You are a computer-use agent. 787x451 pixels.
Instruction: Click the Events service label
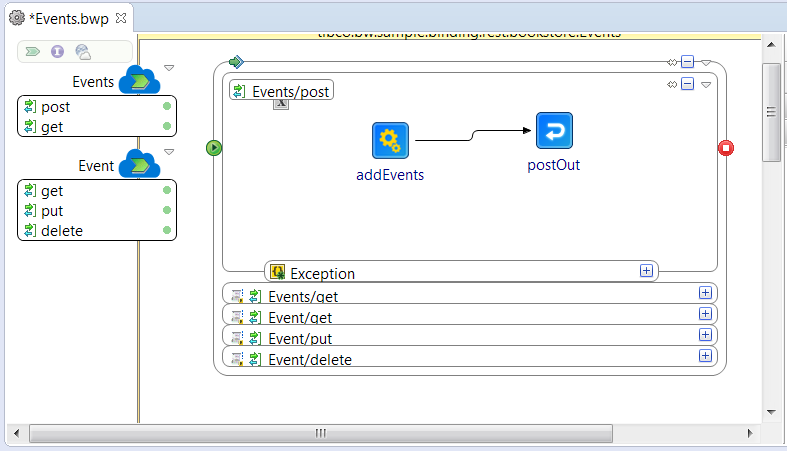(x=93, y=82)
